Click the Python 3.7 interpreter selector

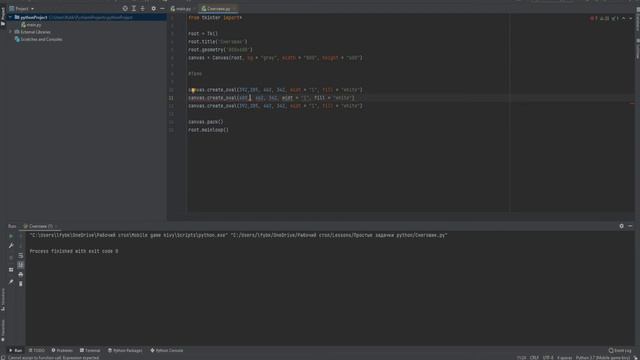tap(602, 358)
